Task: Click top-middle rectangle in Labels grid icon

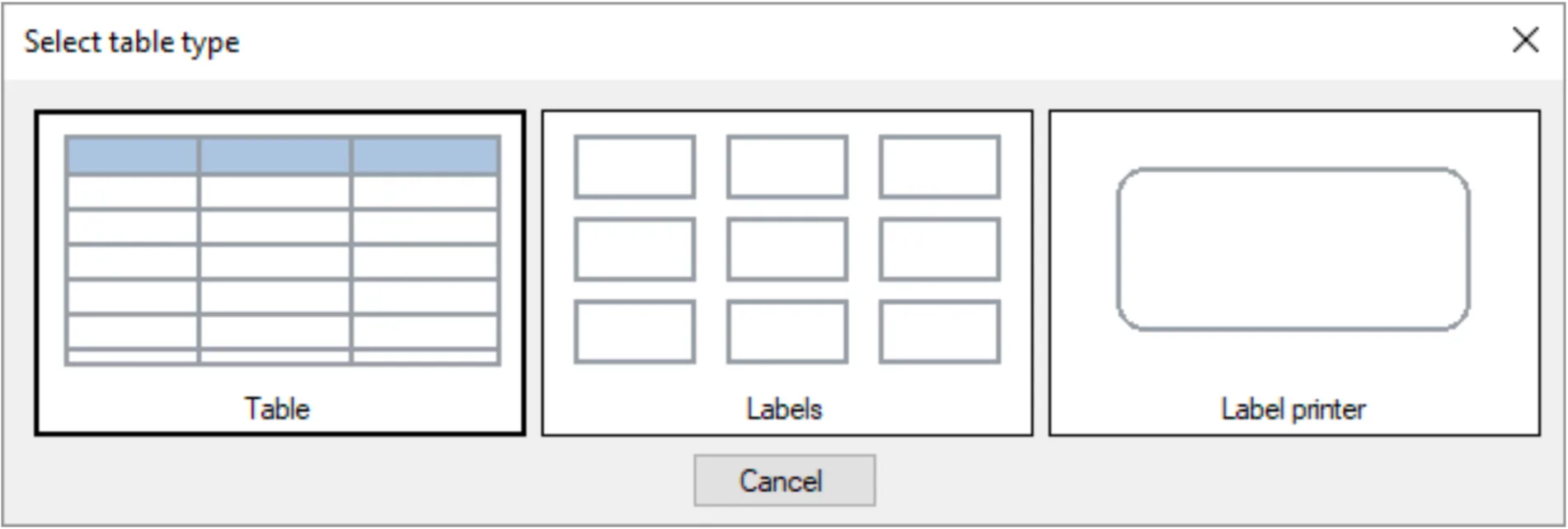Action: click(x=786, y=167)
